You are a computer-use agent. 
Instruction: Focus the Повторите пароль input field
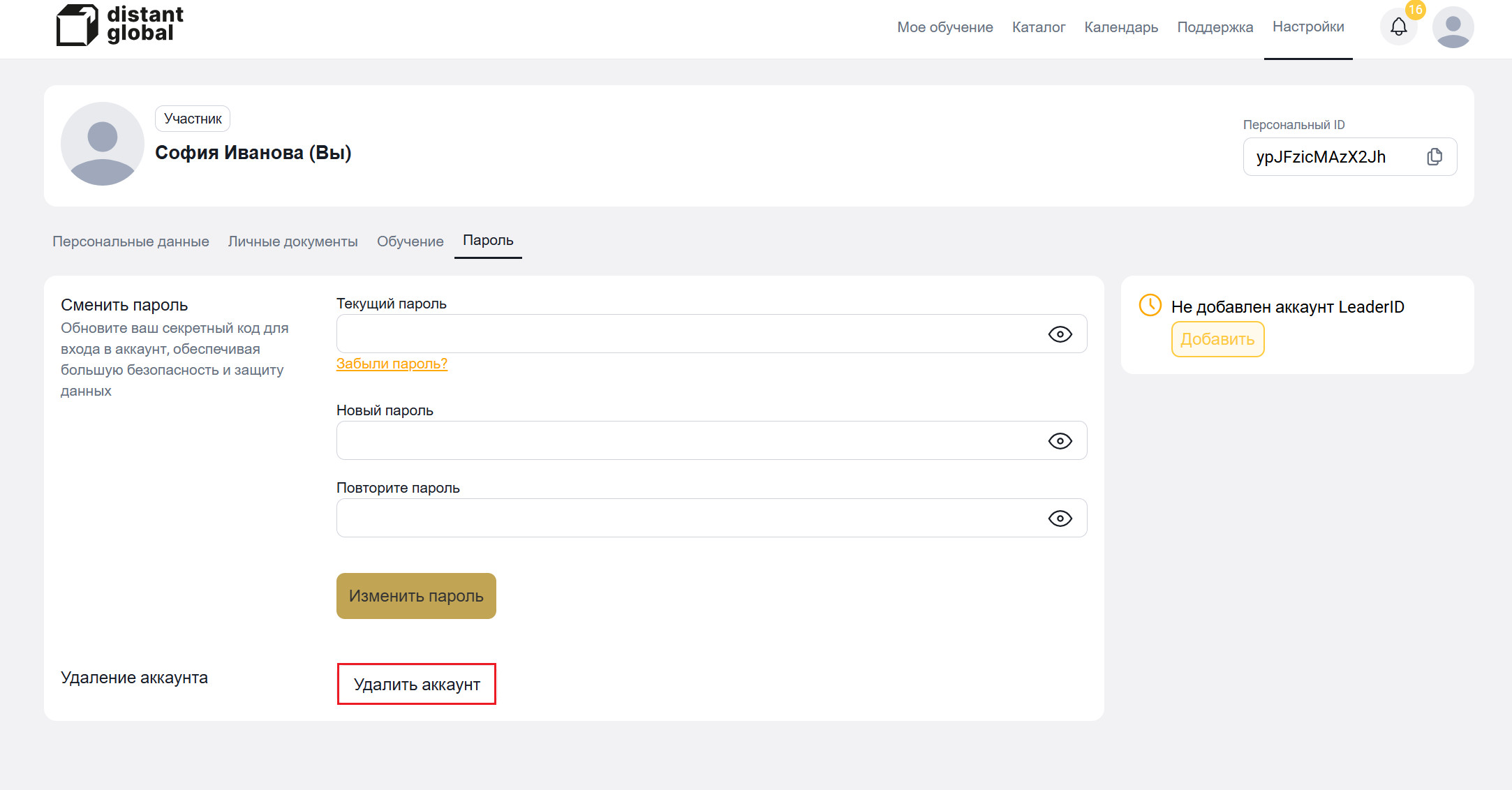pos(711,518)
